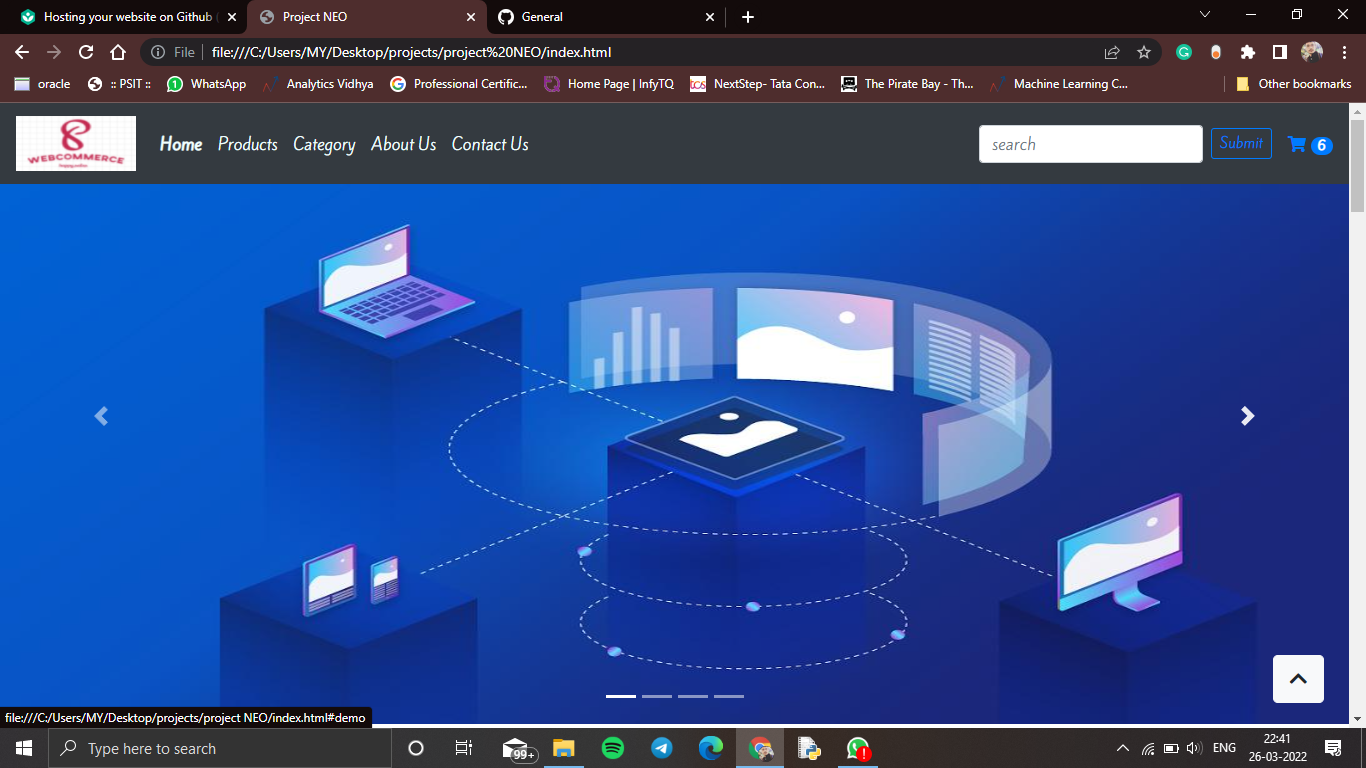Open the Products nav link

point(248,144)
